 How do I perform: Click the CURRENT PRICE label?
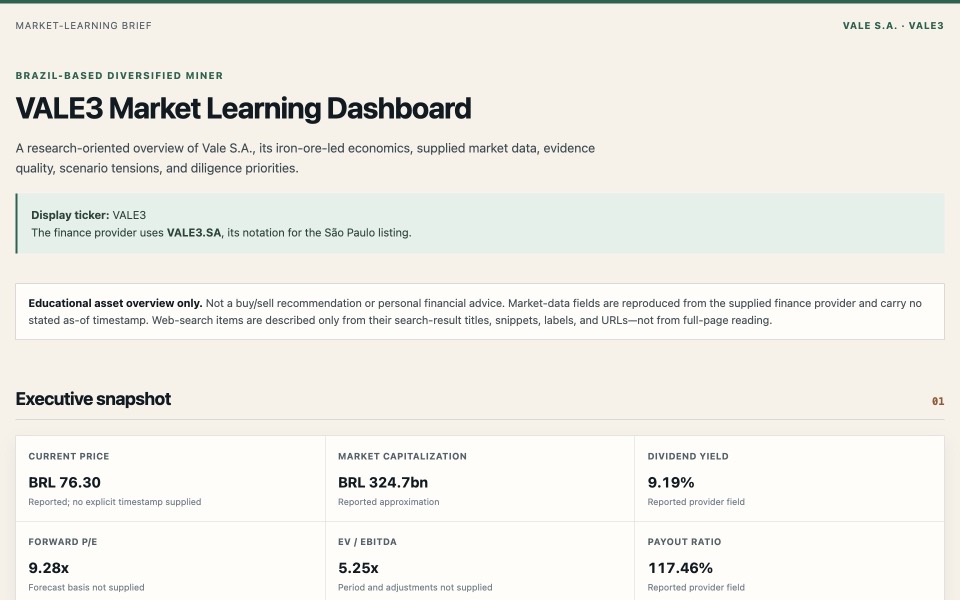click(x=69, y=456)
